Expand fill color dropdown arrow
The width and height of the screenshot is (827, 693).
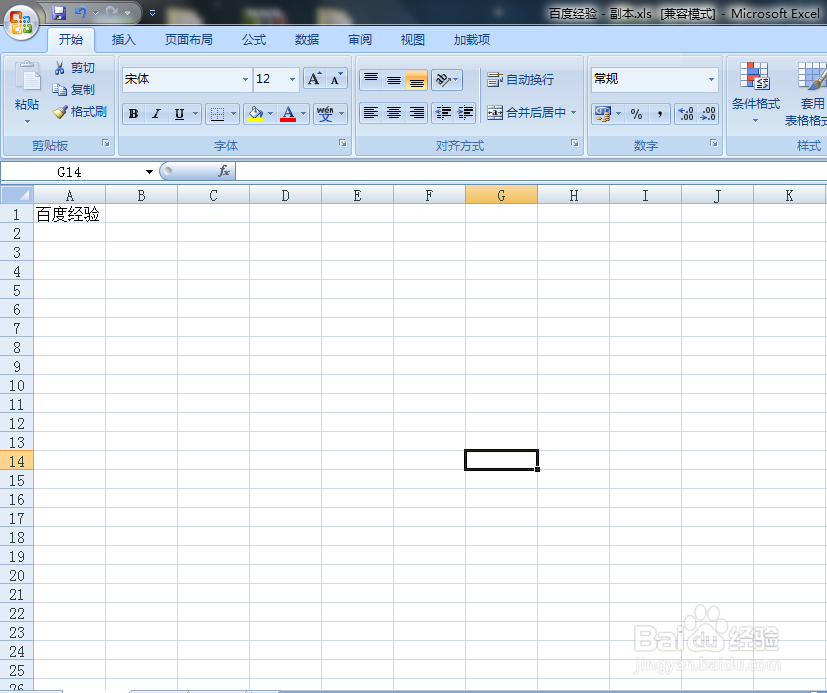point(271,113)
